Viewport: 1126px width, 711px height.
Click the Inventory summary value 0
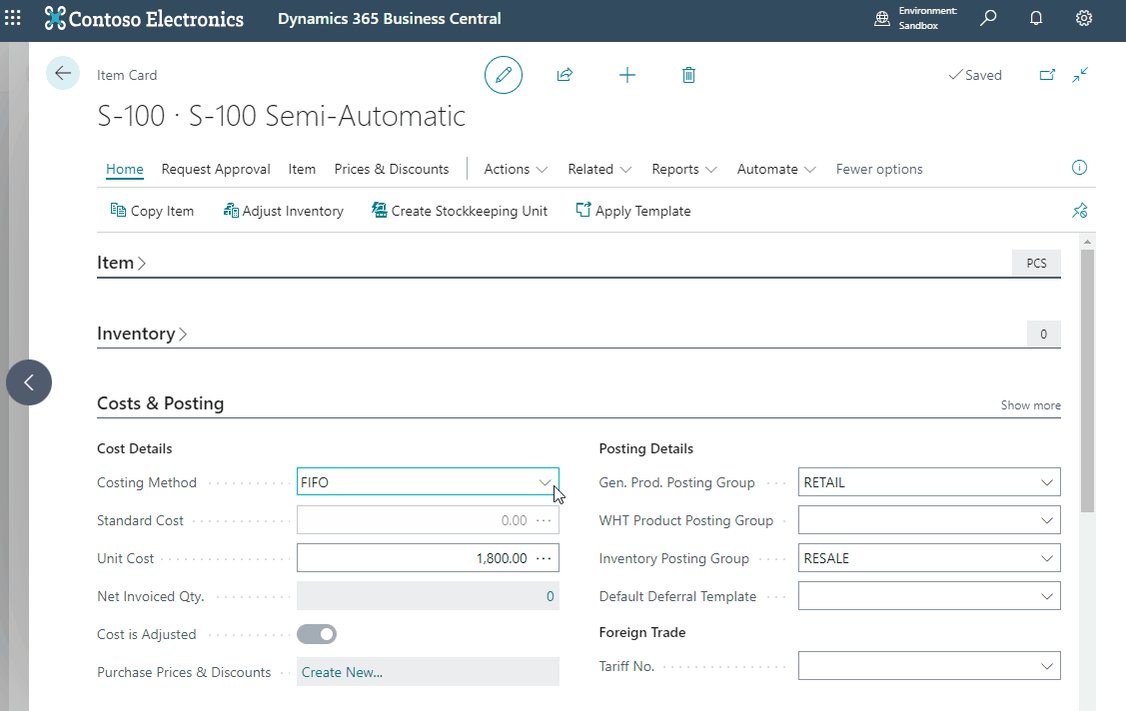coord(1043,334)
